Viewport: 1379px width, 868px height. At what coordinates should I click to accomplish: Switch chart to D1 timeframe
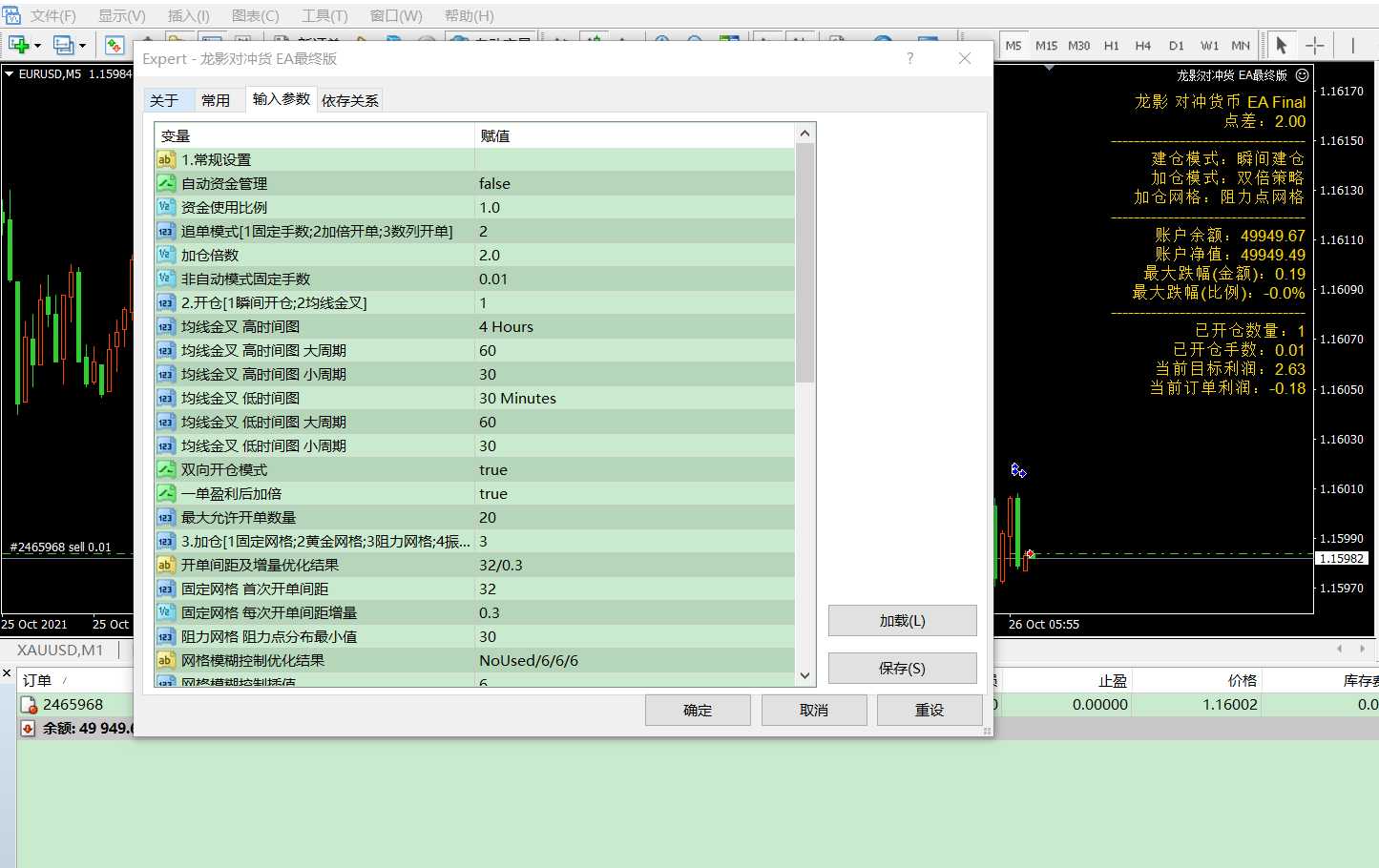coord(1176,45)
